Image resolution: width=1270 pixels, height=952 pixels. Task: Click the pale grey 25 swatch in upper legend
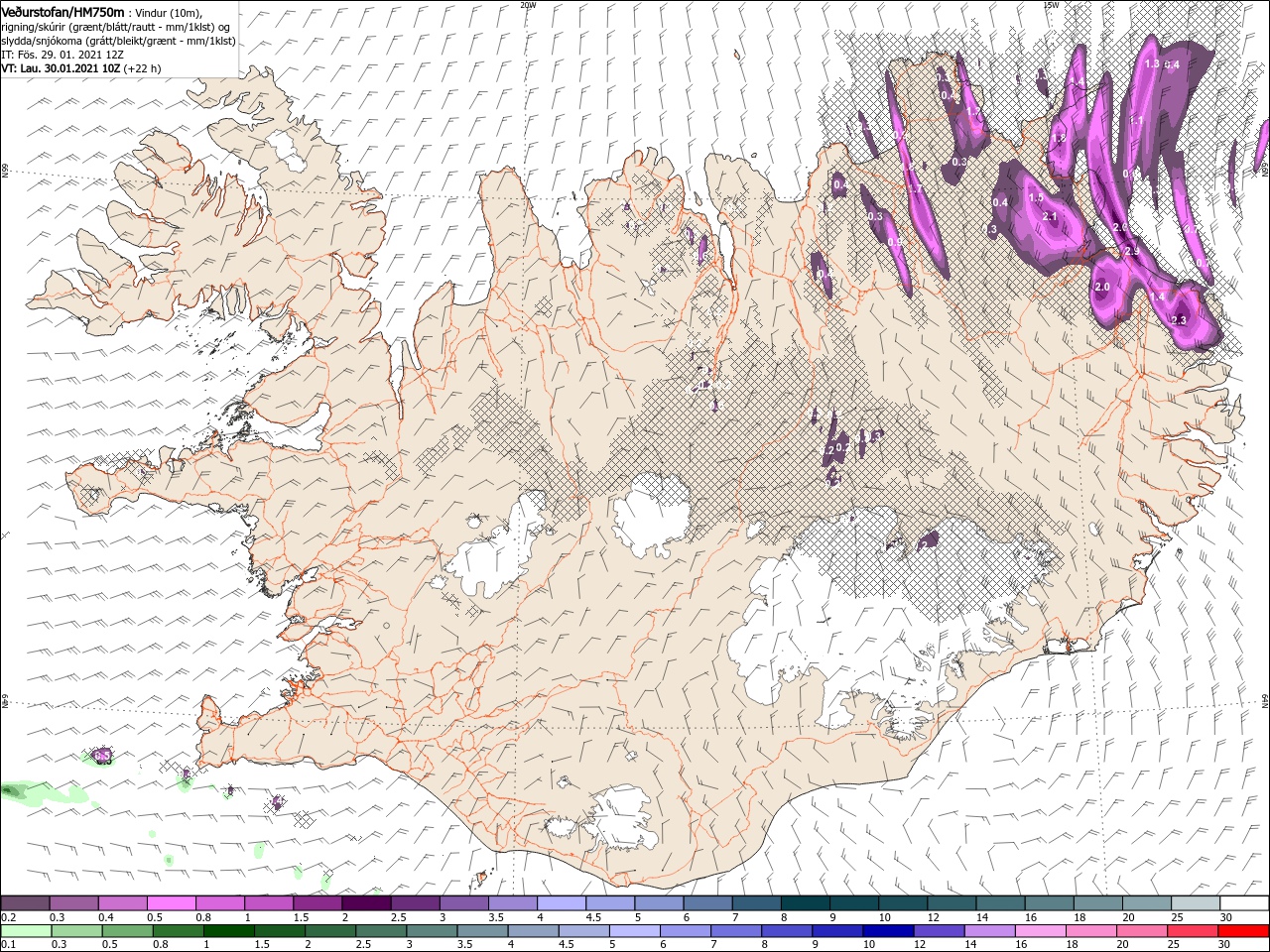[1194, 903]
